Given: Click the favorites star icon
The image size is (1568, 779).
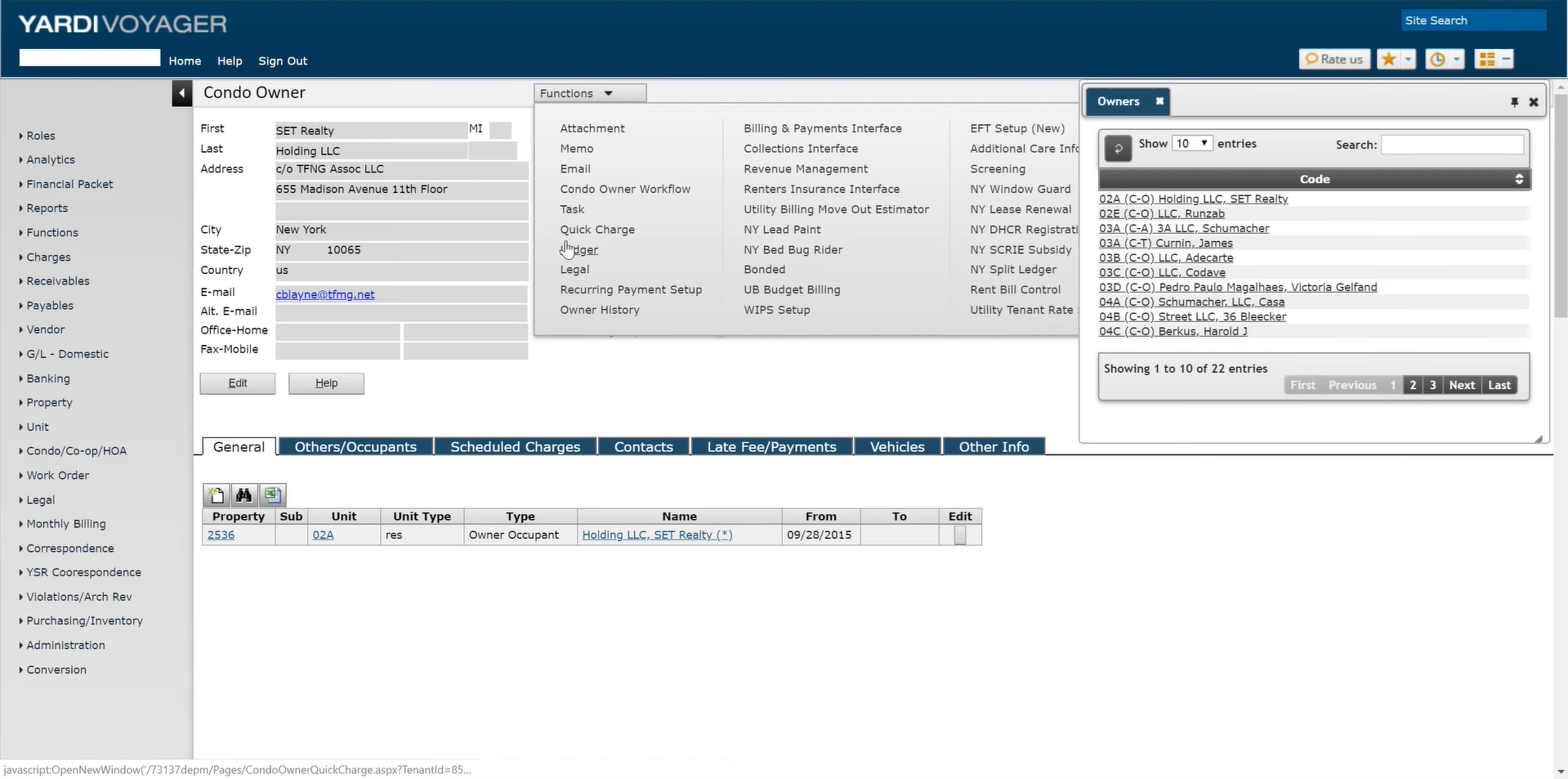Looking at the screenshot, I should click(x=1388, y=59).
